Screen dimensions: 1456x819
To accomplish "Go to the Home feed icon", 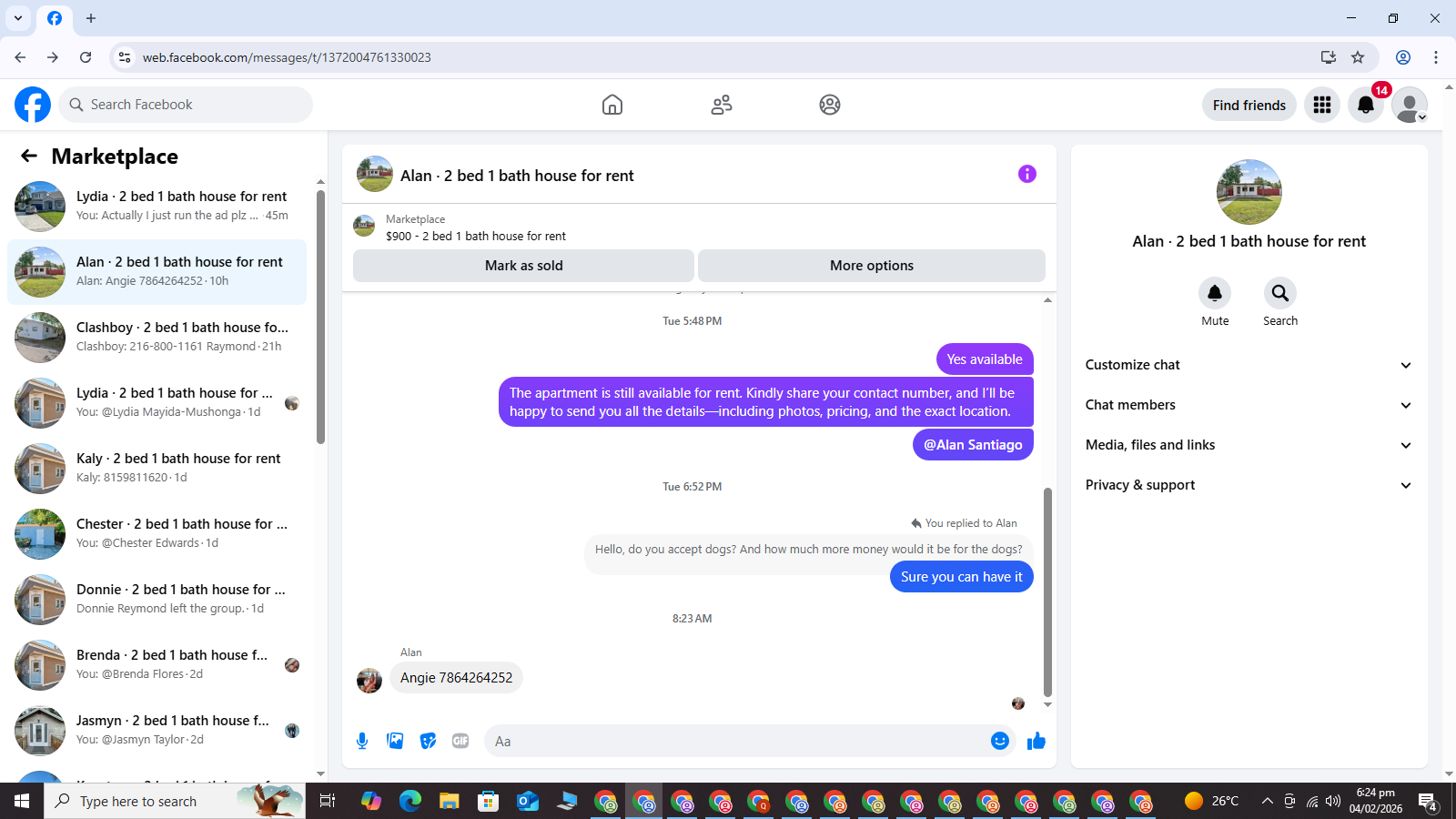I will coord(612,105).
